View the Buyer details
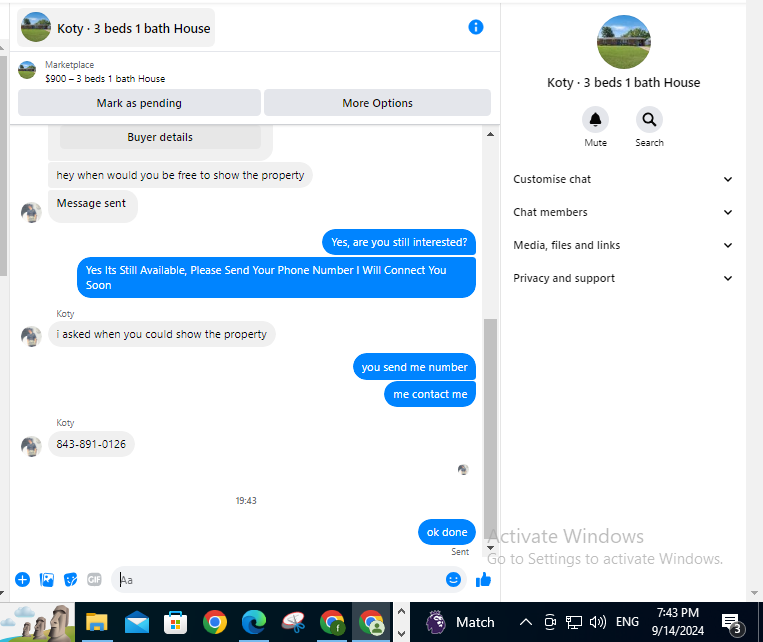The height and width of the screenshot is (642, 763). (x=160, y=137)
